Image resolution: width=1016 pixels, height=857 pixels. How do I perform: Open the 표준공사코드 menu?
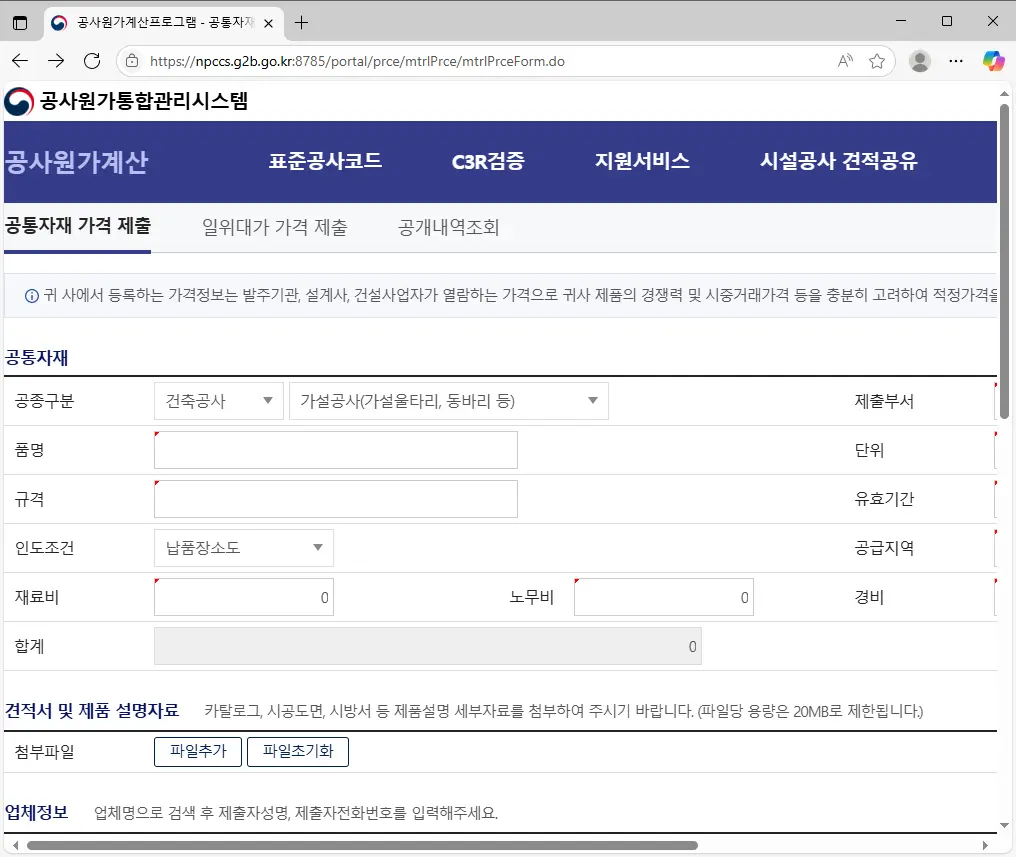pos(326,160)
